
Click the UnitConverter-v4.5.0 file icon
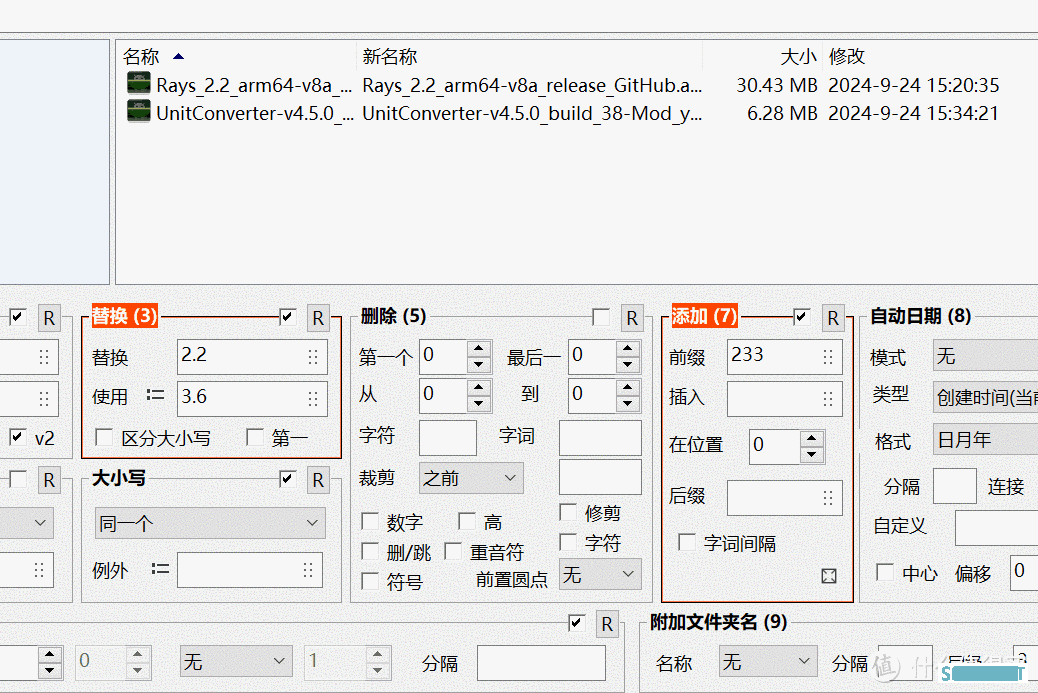click(138, 111)
